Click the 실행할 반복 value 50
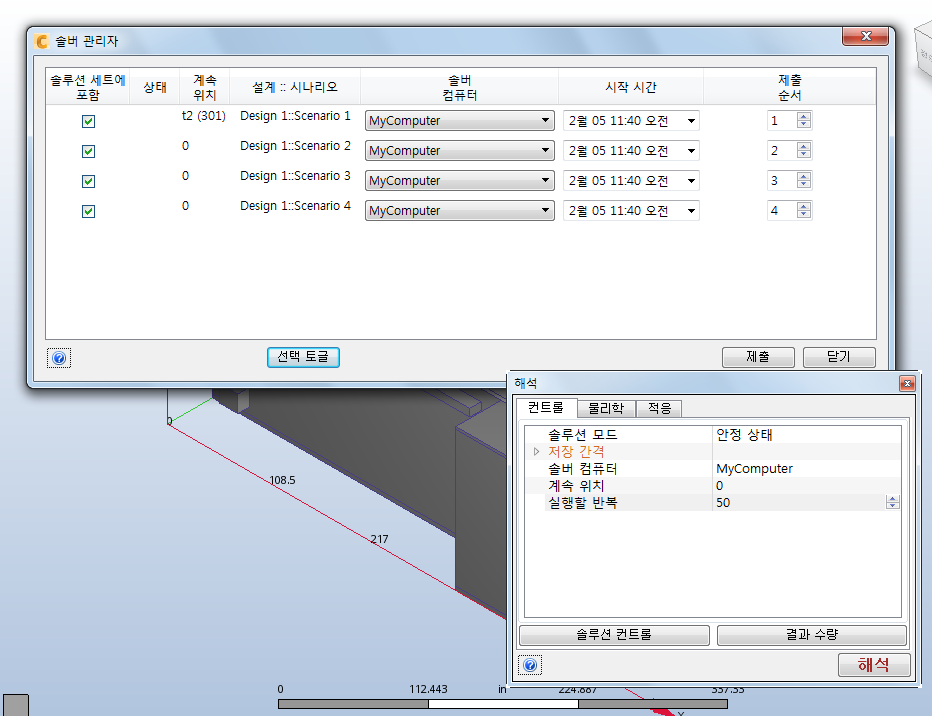The width and height of the screenshot is (932, 716). click(x=723, y=503)
